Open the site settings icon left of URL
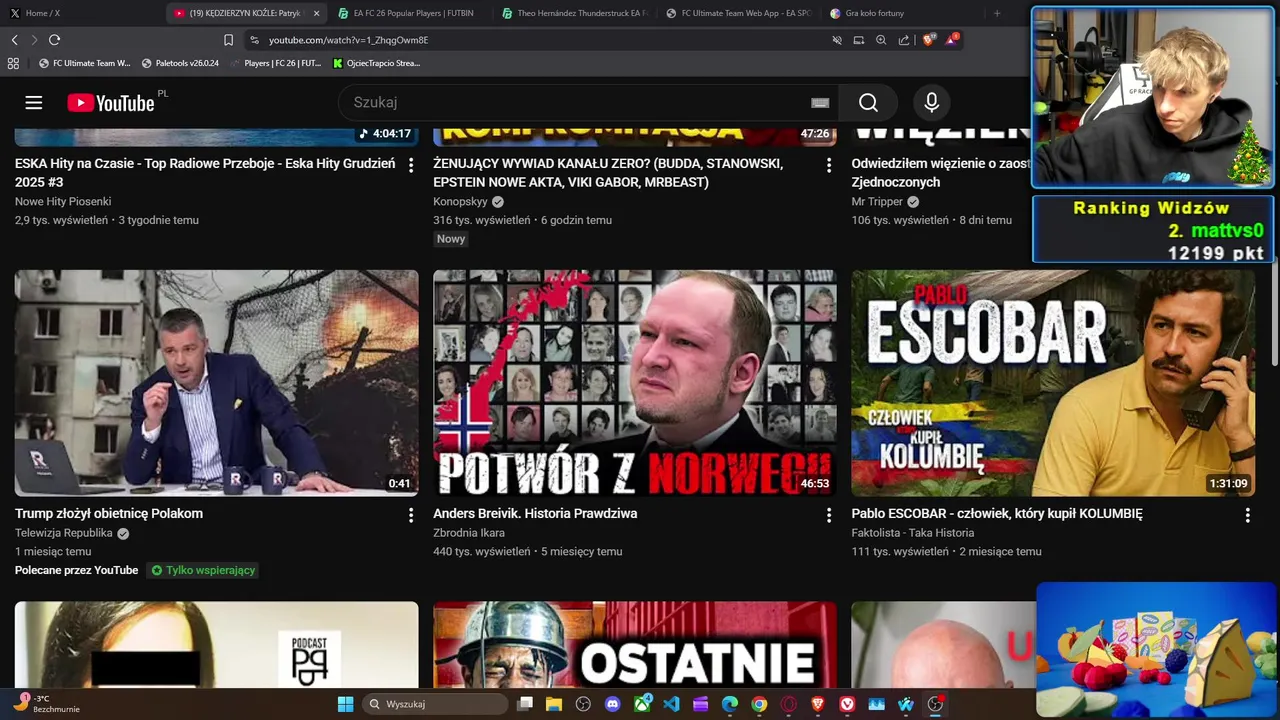This screenshot has width=1280, height=720. coord(255,40)
